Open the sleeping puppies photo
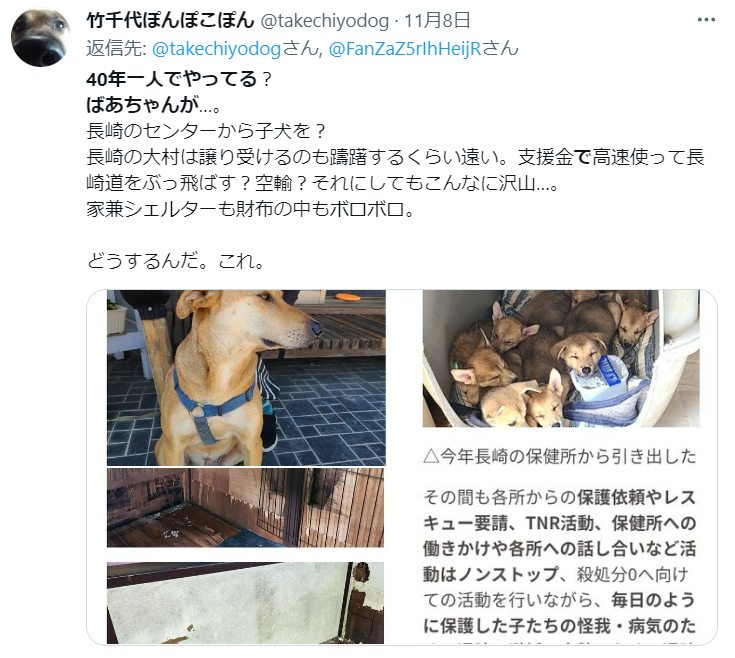 (561, 359)
